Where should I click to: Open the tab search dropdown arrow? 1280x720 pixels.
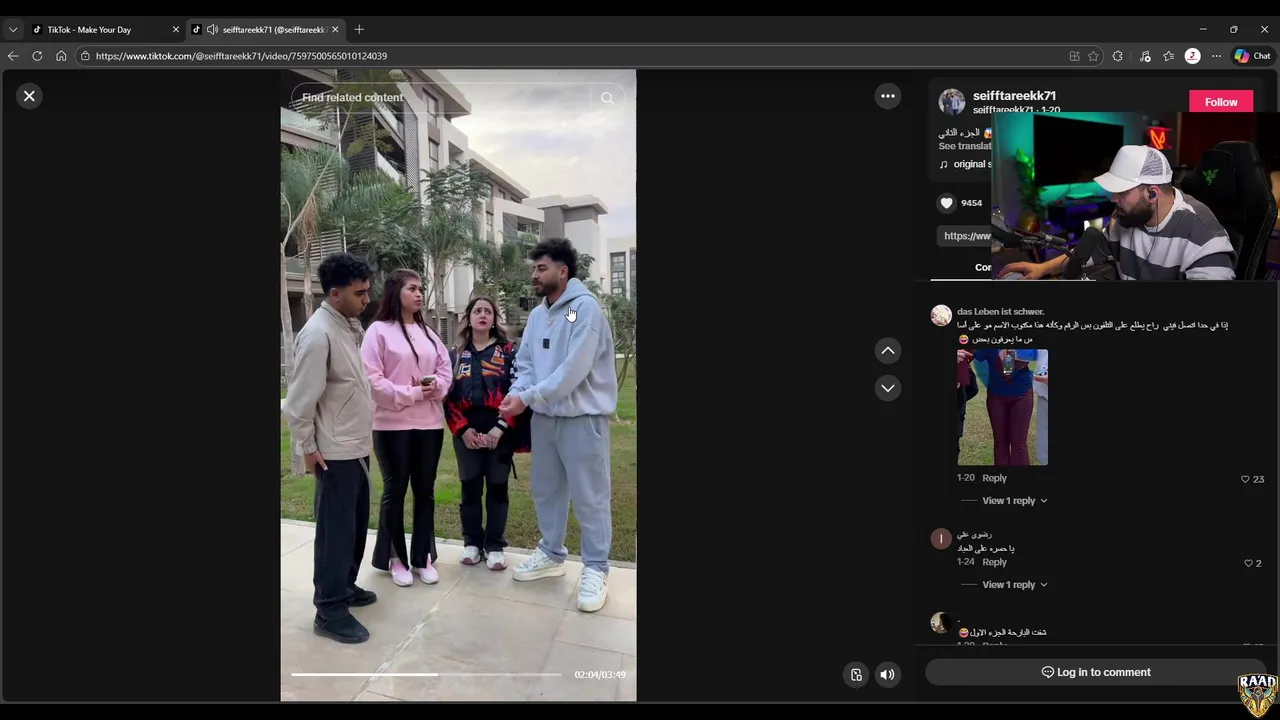point(13,30)
